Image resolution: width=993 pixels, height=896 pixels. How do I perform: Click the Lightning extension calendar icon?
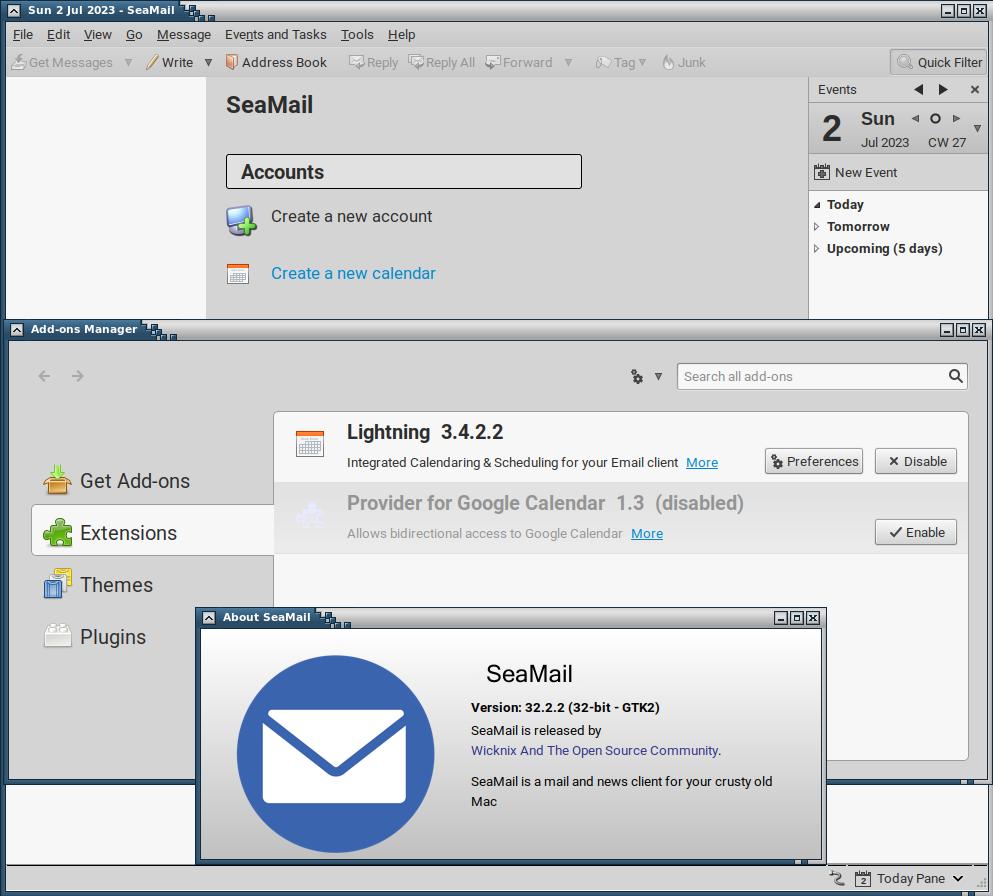coord(310,443)
